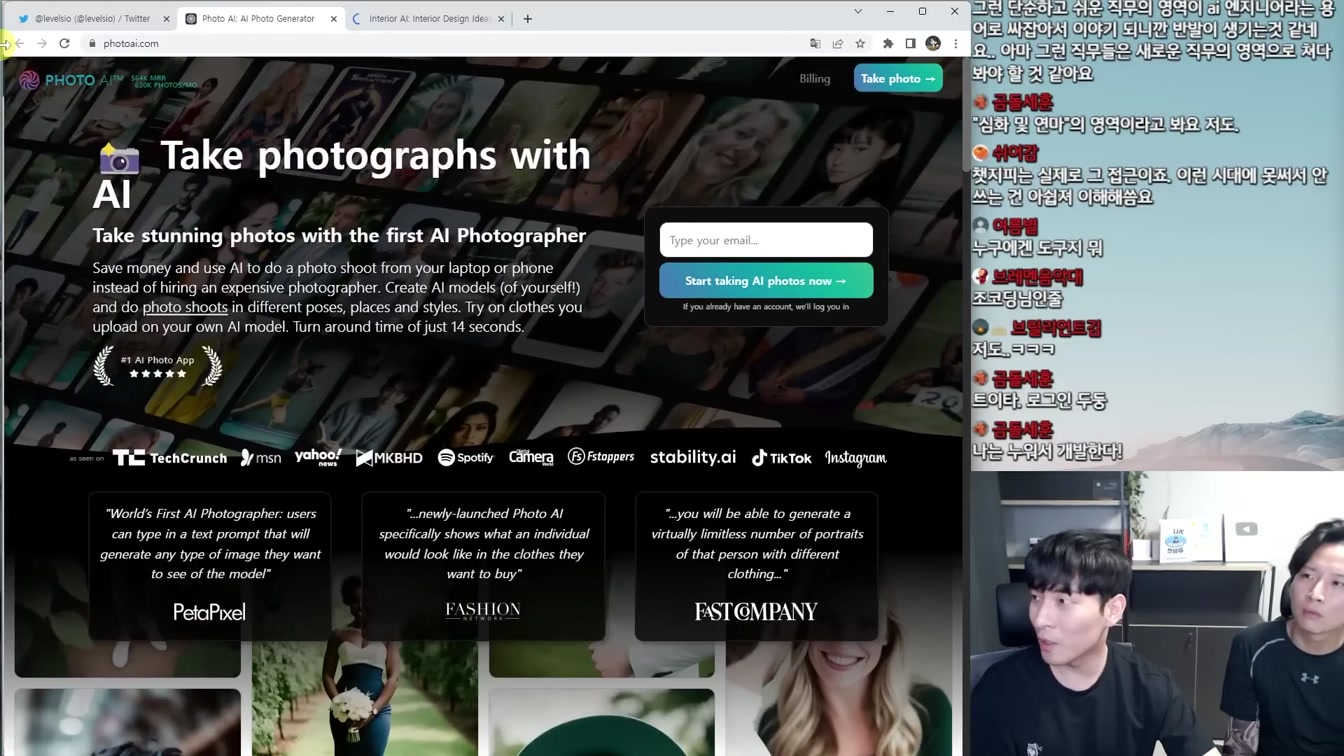Screen dimensions: 1344x756
Task: Open the Billing link
Action: click(815, 78)
